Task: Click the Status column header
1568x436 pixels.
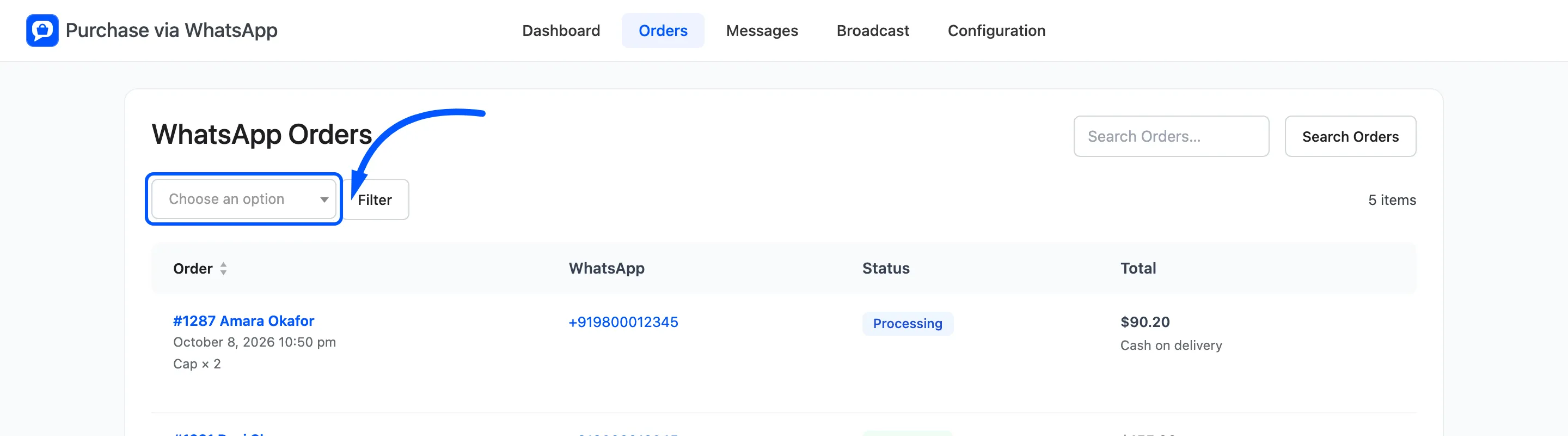Action: click(885, 269)
